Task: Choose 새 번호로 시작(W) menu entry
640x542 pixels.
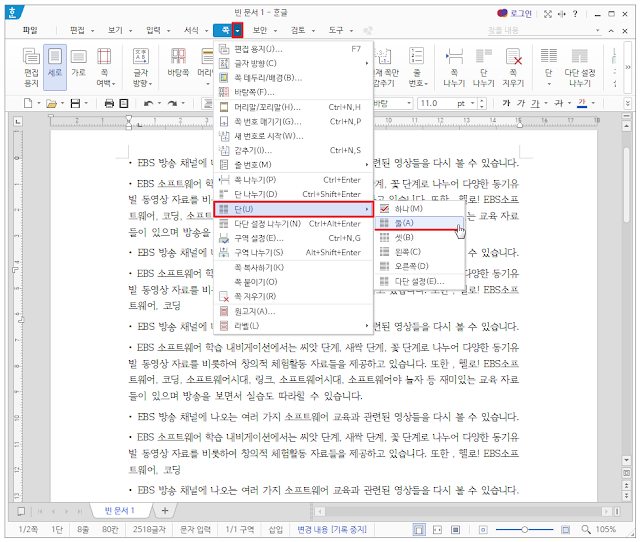Action: [x=293, y=136]
